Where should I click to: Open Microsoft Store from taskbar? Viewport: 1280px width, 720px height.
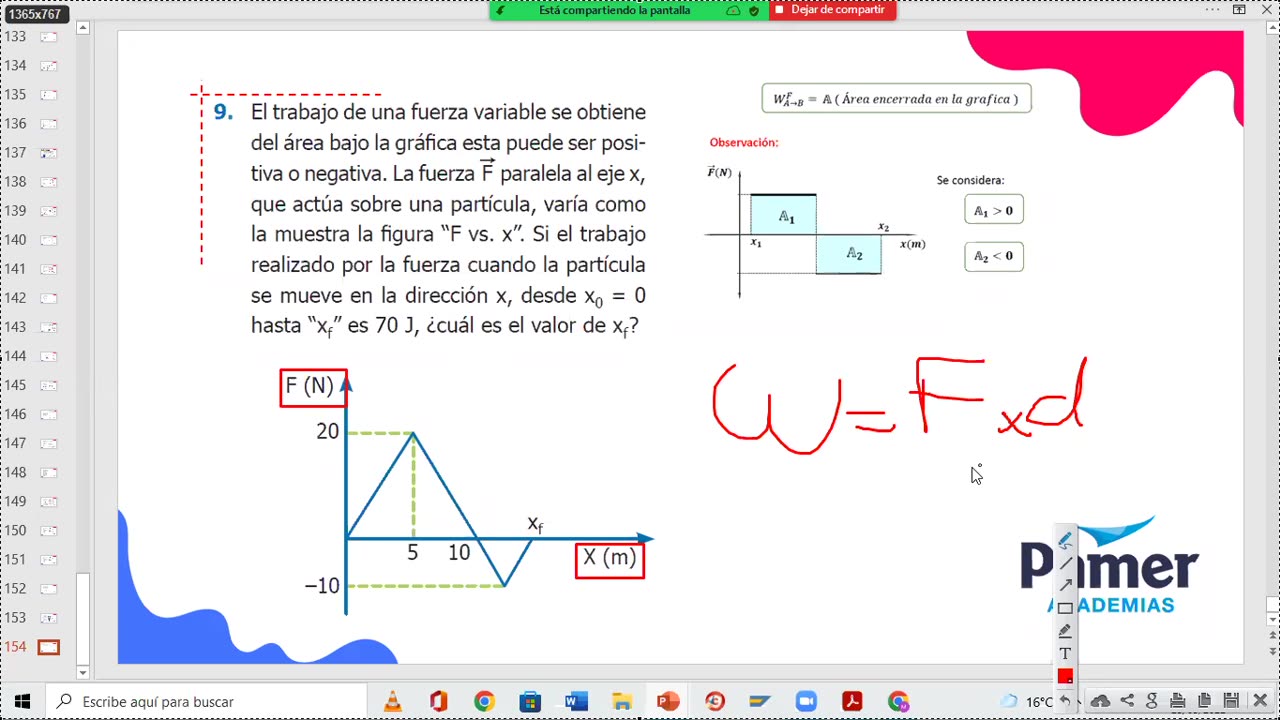click(530, 701)
